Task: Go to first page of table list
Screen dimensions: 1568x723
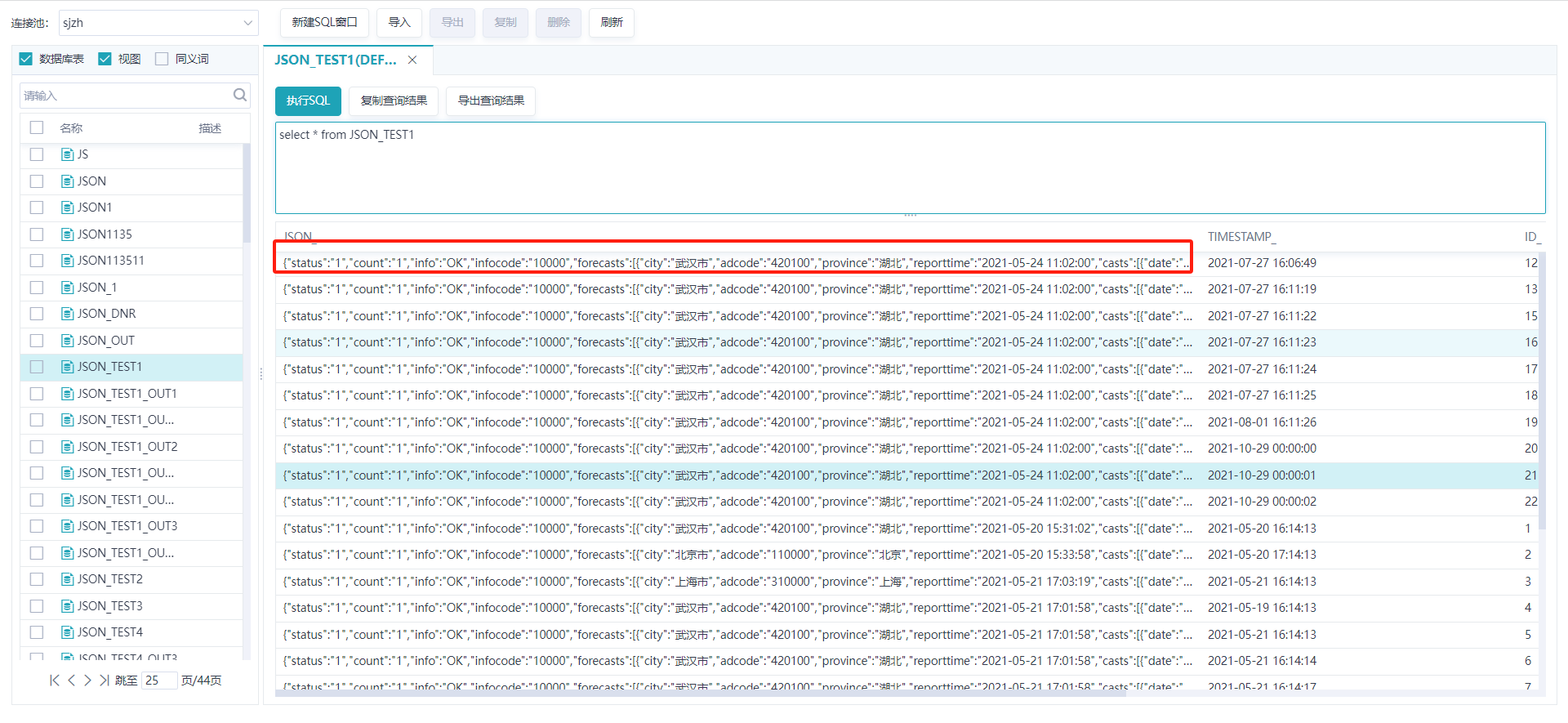Action: tap(54, 680)
